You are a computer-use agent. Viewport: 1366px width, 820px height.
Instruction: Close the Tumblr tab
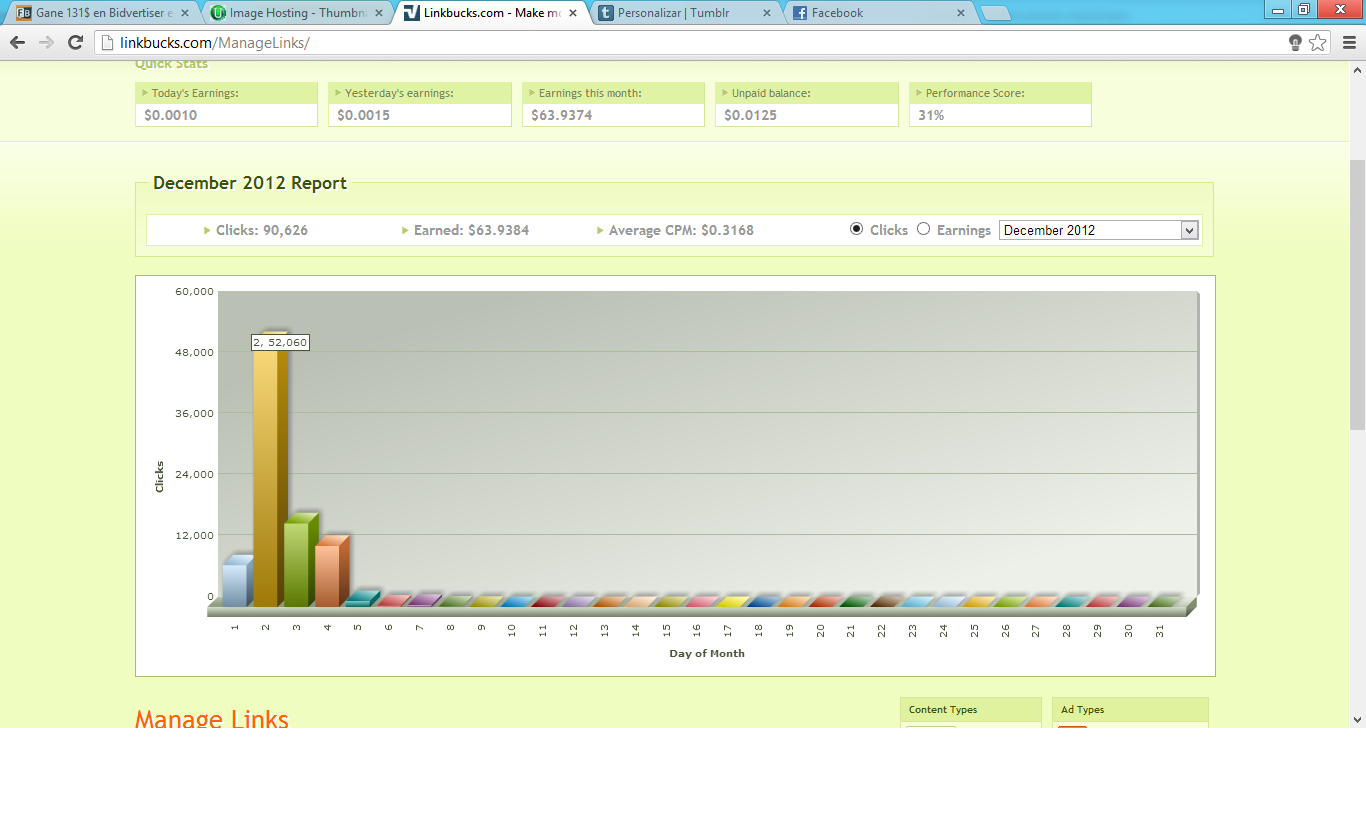767,13
